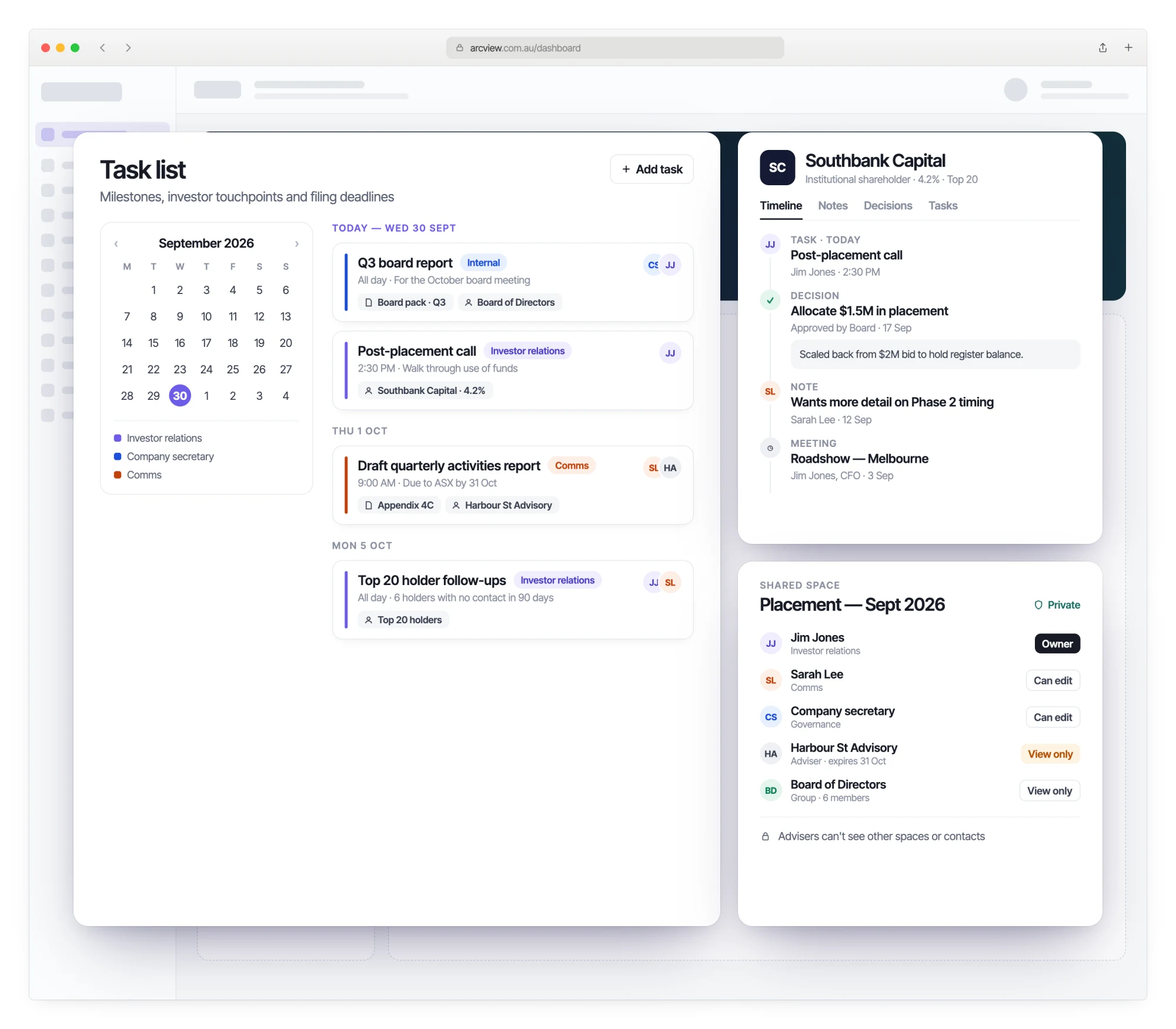Click the JJ avatar on Post-placement call card

tap(670, 353)
